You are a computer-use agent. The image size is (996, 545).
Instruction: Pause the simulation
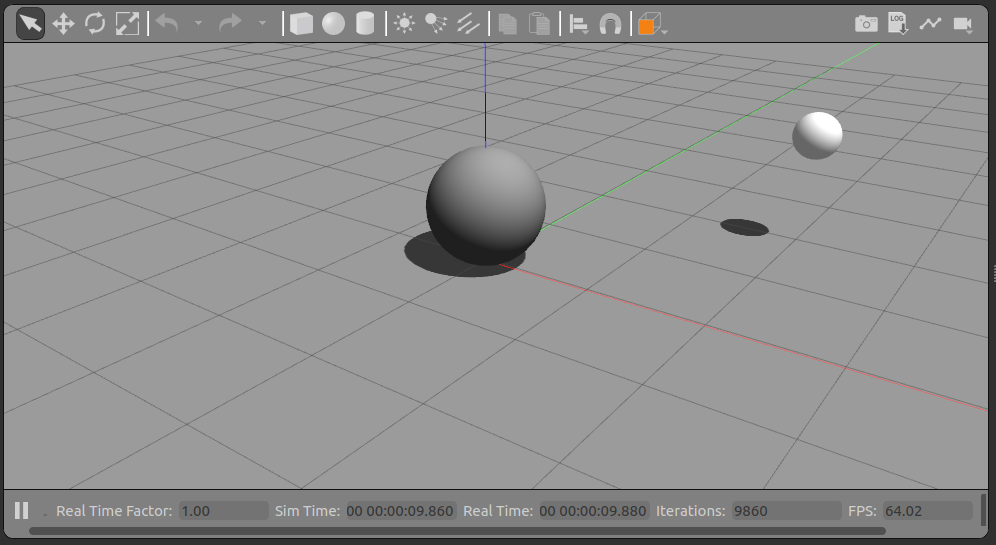pos(22,511)
